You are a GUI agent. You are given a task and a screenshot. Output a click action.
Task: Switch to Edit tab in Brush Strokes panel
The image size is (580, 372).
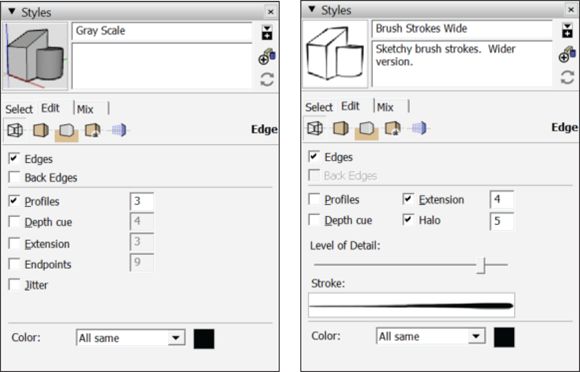coord(350,106)
